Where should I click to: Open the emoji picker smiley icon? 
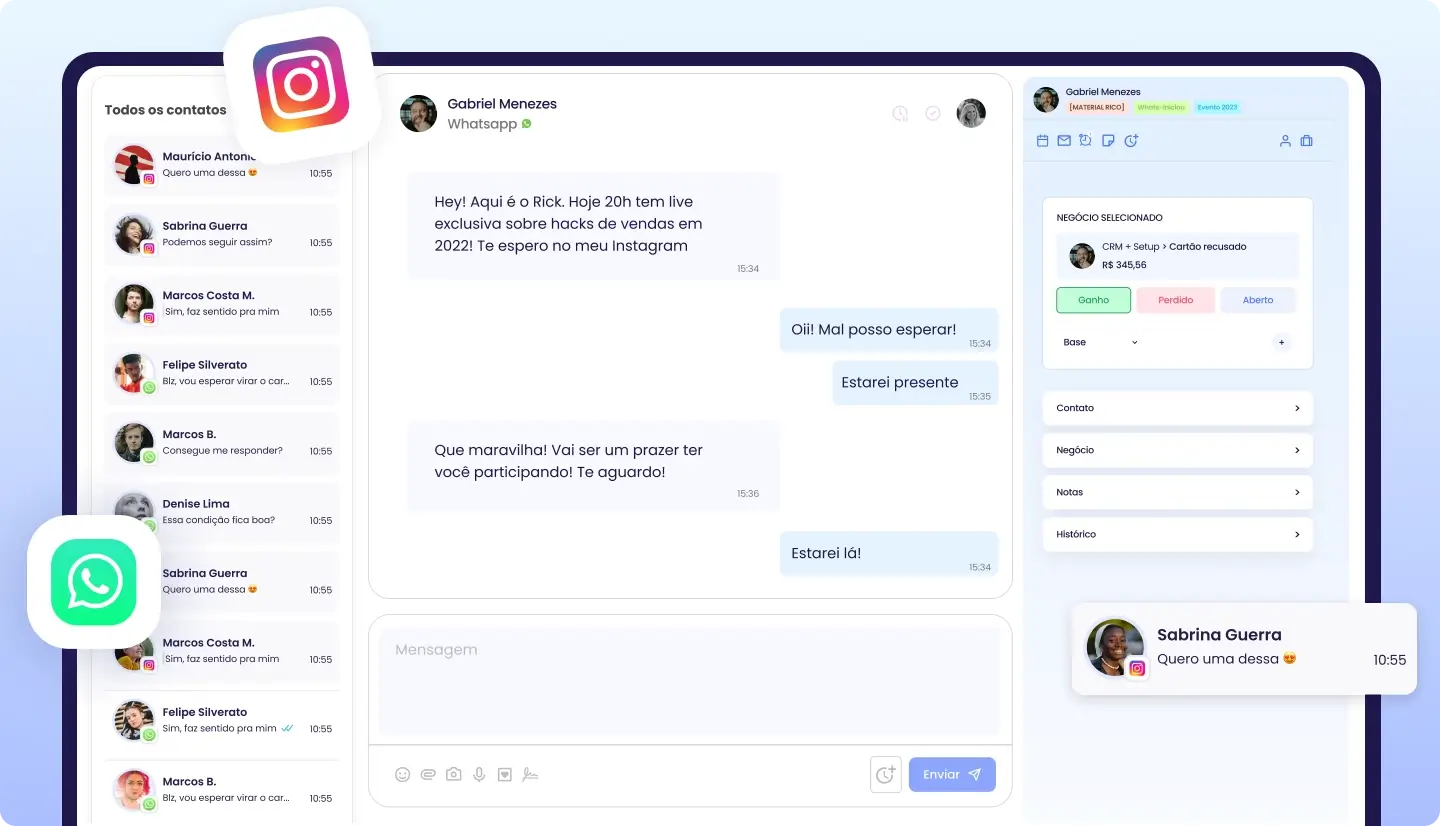tap(403, 774)
